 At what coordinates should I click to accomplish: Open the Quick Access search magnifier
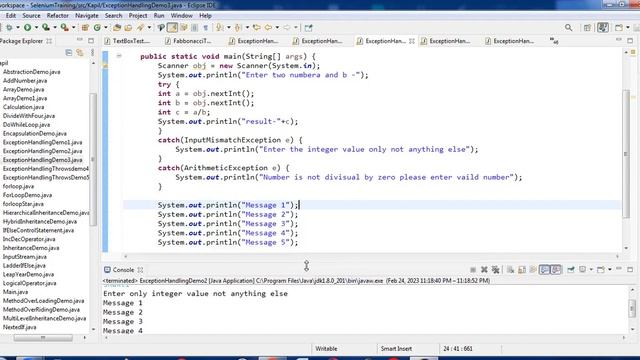tap(569, 28)
